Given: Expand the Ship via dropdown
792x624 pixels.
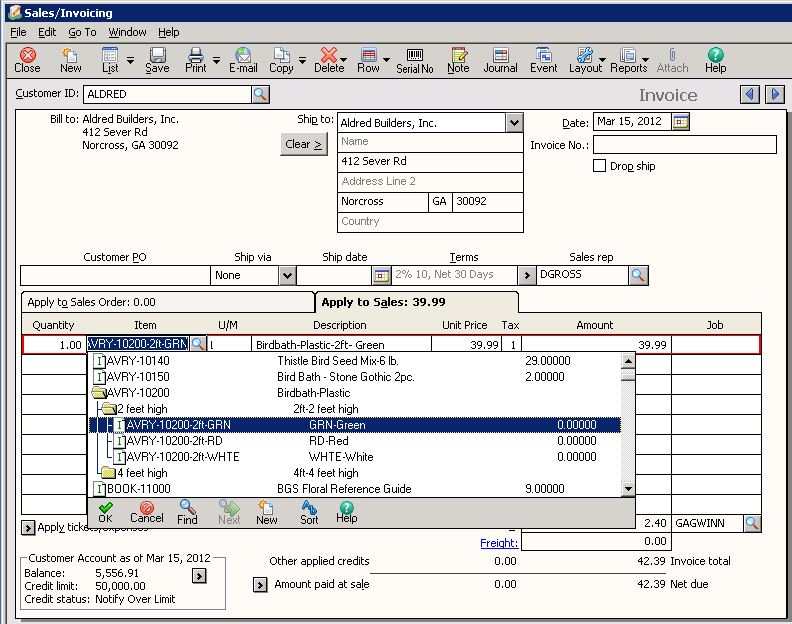Looking at the screenshot, I should coord(287,275).
